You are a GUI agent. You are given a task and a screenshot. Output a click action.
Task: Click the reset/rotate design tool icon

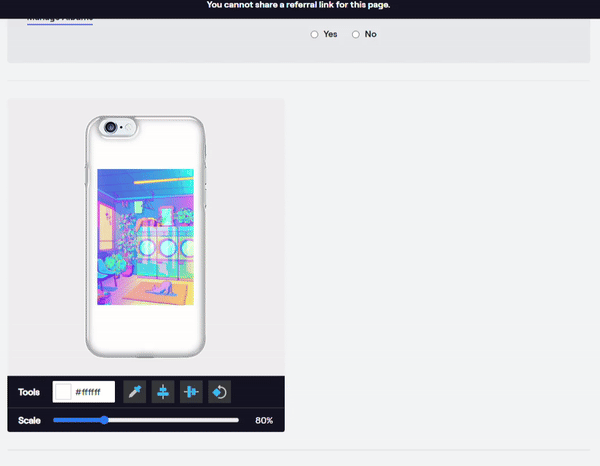(220, 392)
